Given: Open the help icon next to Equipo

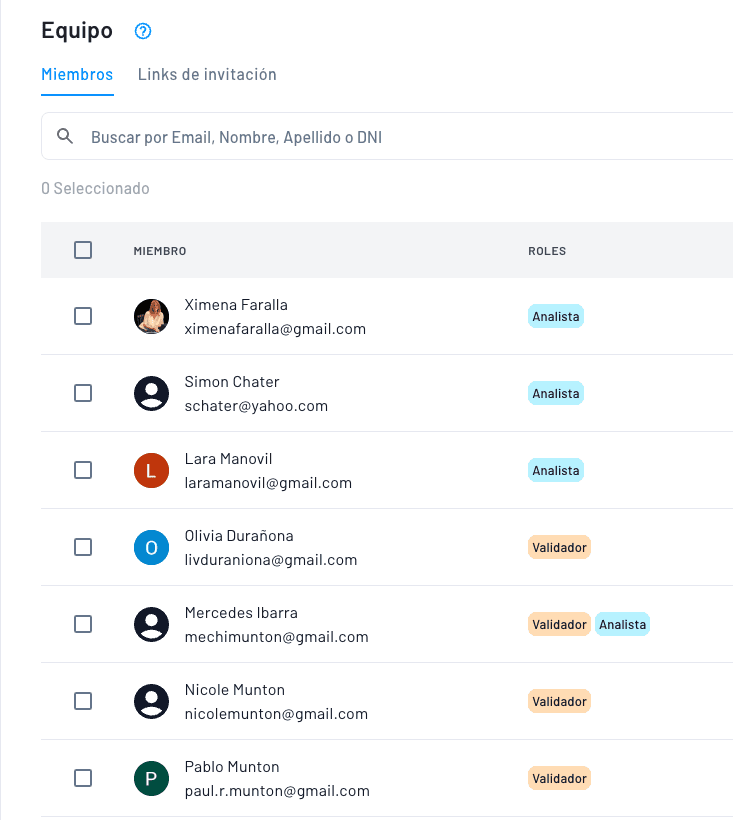Looking at the screenshot, I should pyautogui.click(x=143, y=31).
